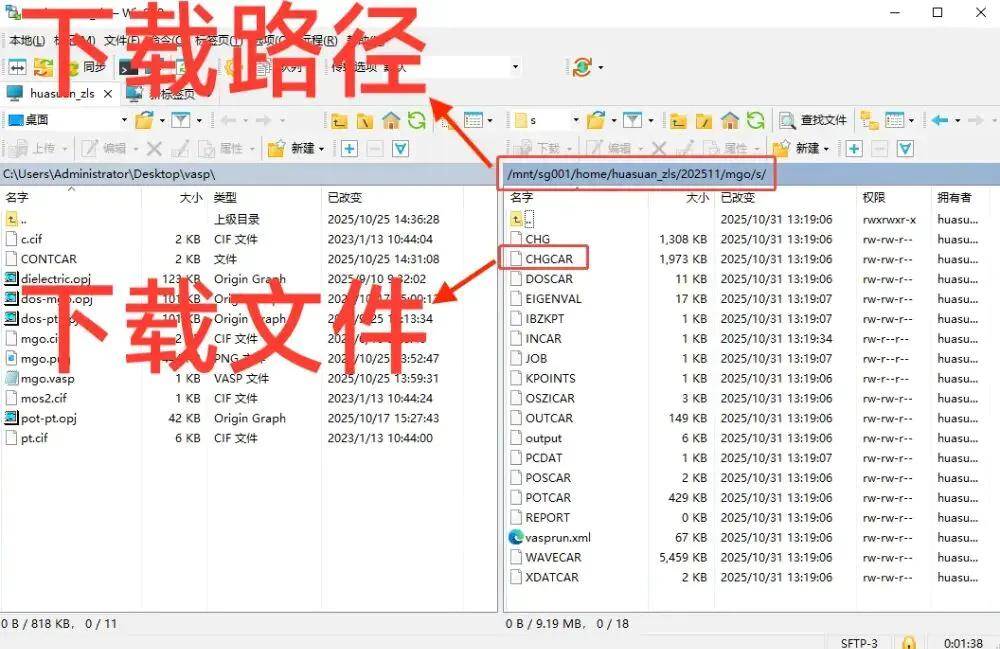The width and height of the screenshot is (1000, 649).
Task: Click the remote back arrow icon
Action: point(939,120)
